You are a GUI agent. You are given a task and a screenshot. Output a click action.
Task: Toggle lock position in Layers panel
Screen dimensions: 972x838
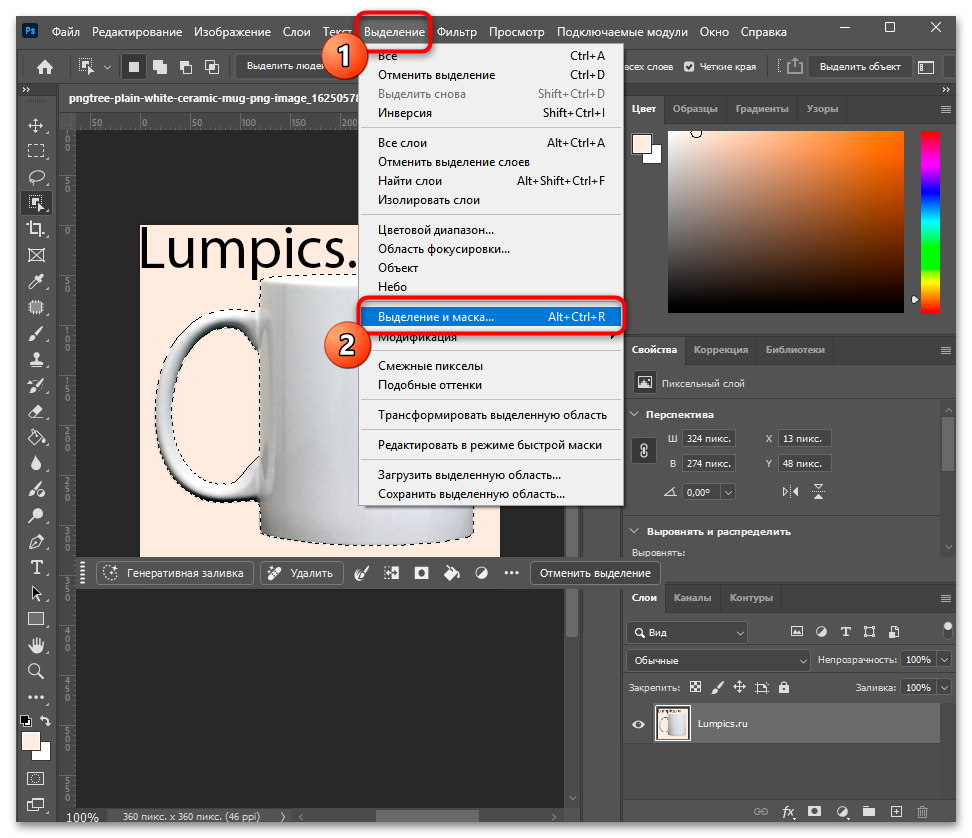(x=739, y=687)
